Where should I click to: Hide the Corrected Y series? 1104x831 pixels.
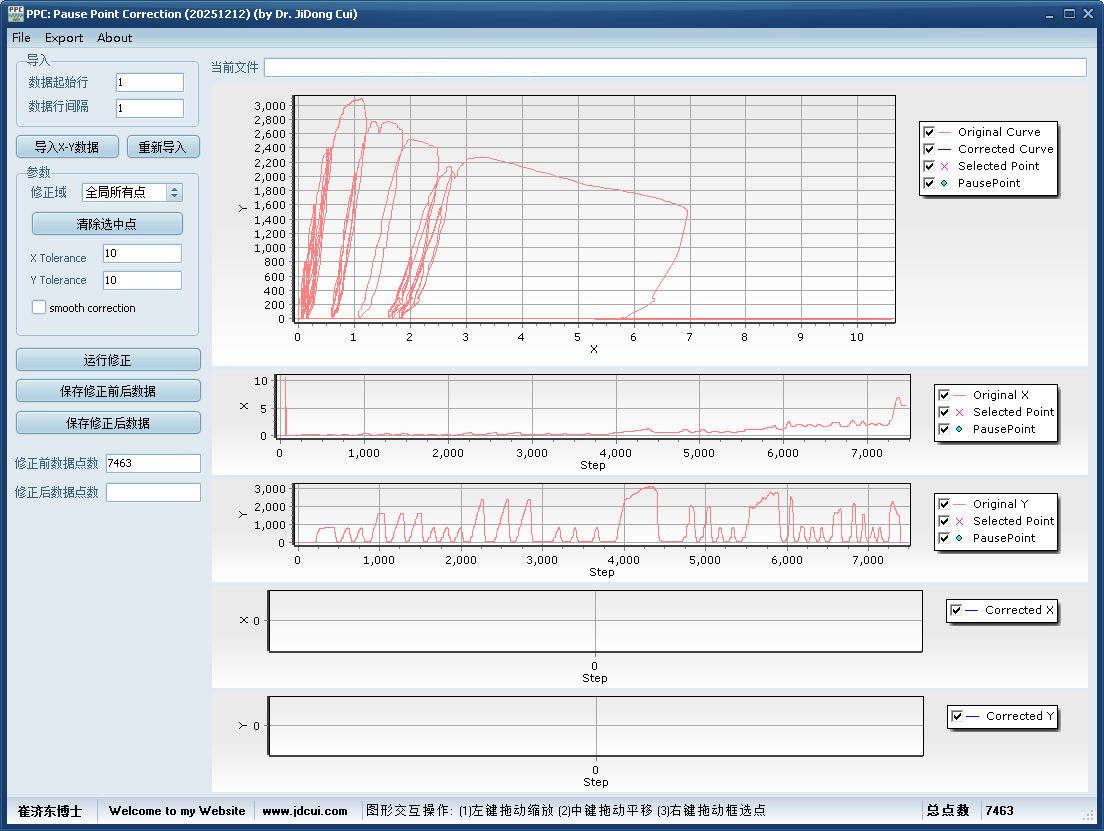pyautogui.click(x=958, y=716)
